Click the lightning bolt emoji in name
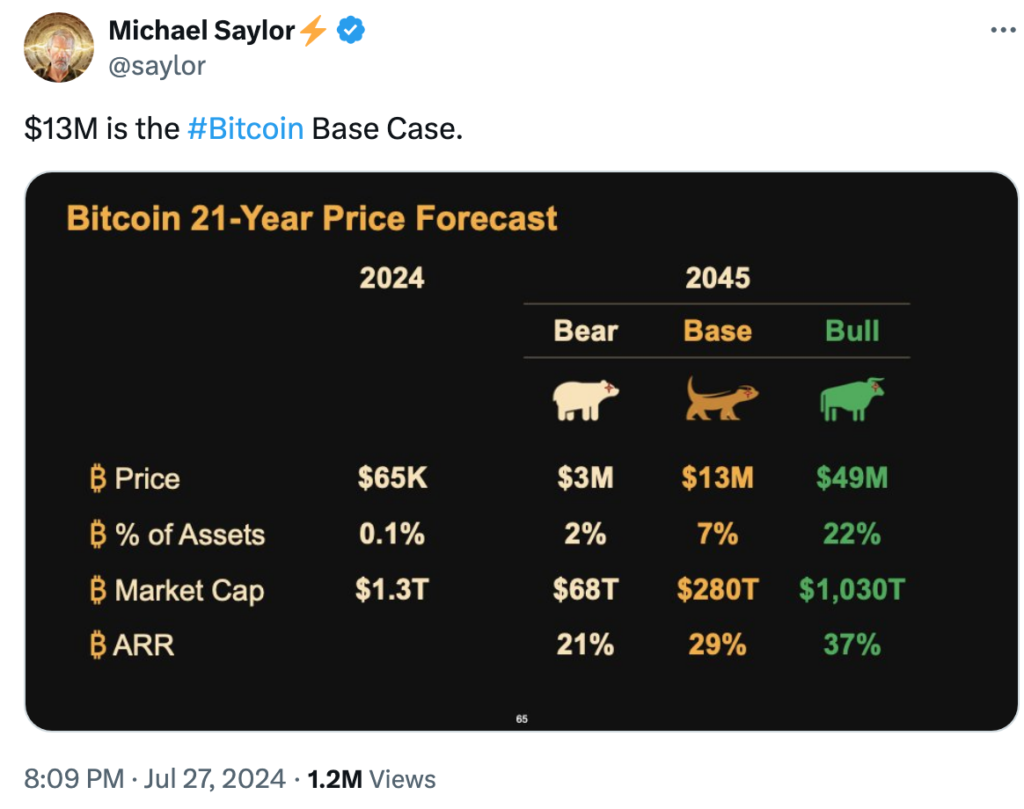Screen dimensions: 1024x809 pyautogui.click(x=313, y=31)
